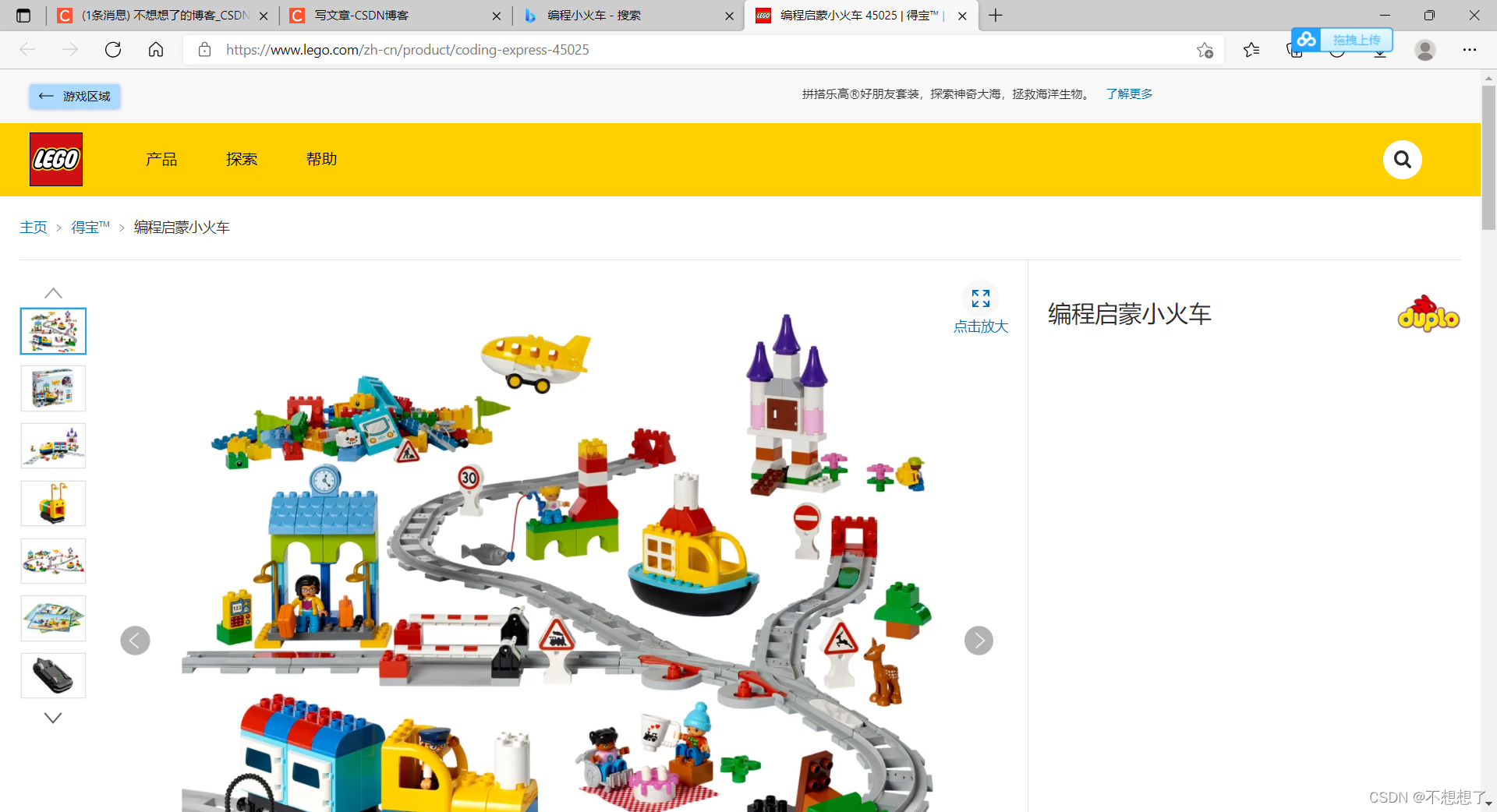Select the product box thumbnail
The width and height of the screenshot is (1497, 812).
[53, 389]
